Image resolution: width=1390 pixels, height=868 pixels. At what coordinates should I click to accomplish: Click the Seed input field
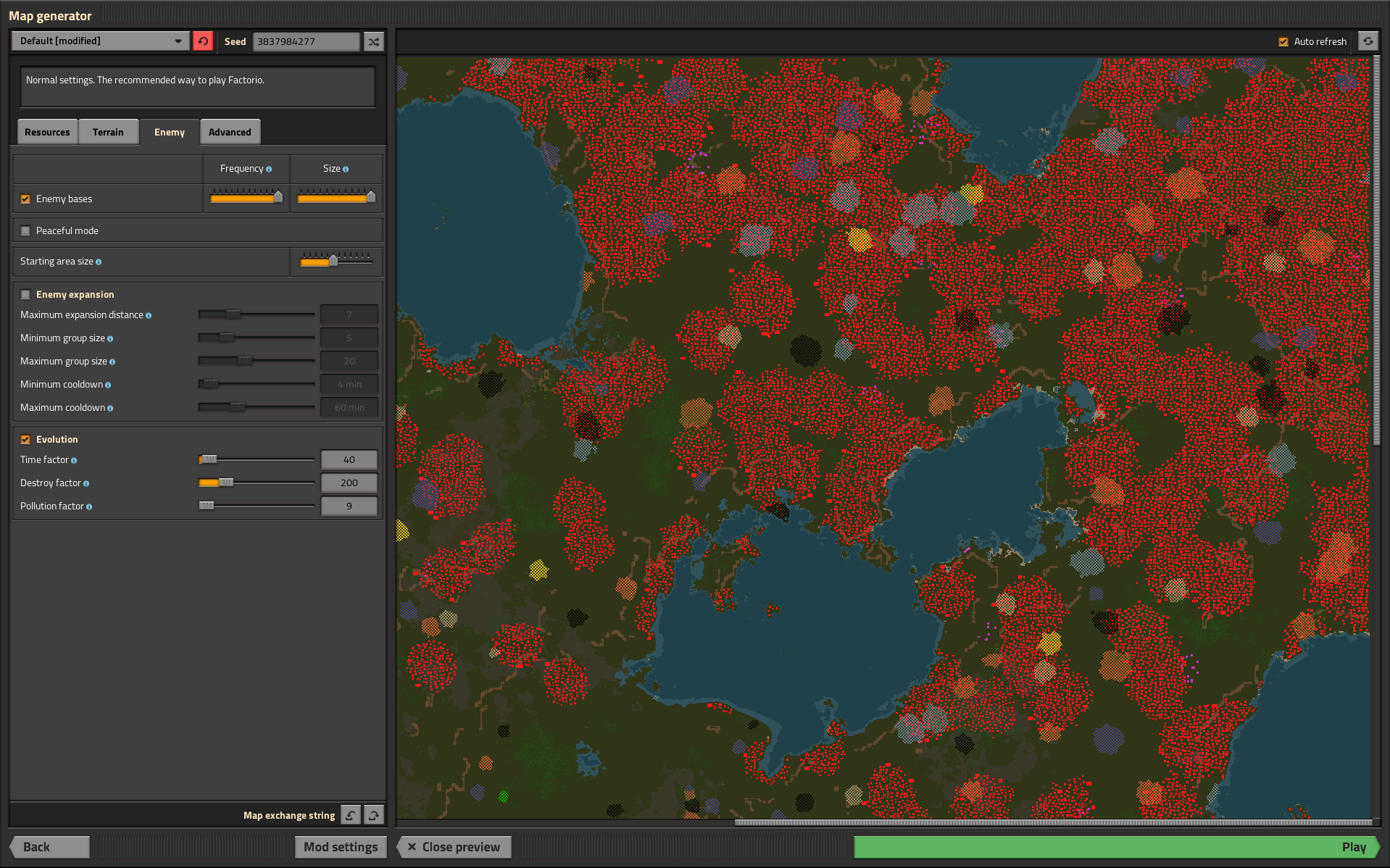(306, 41)
